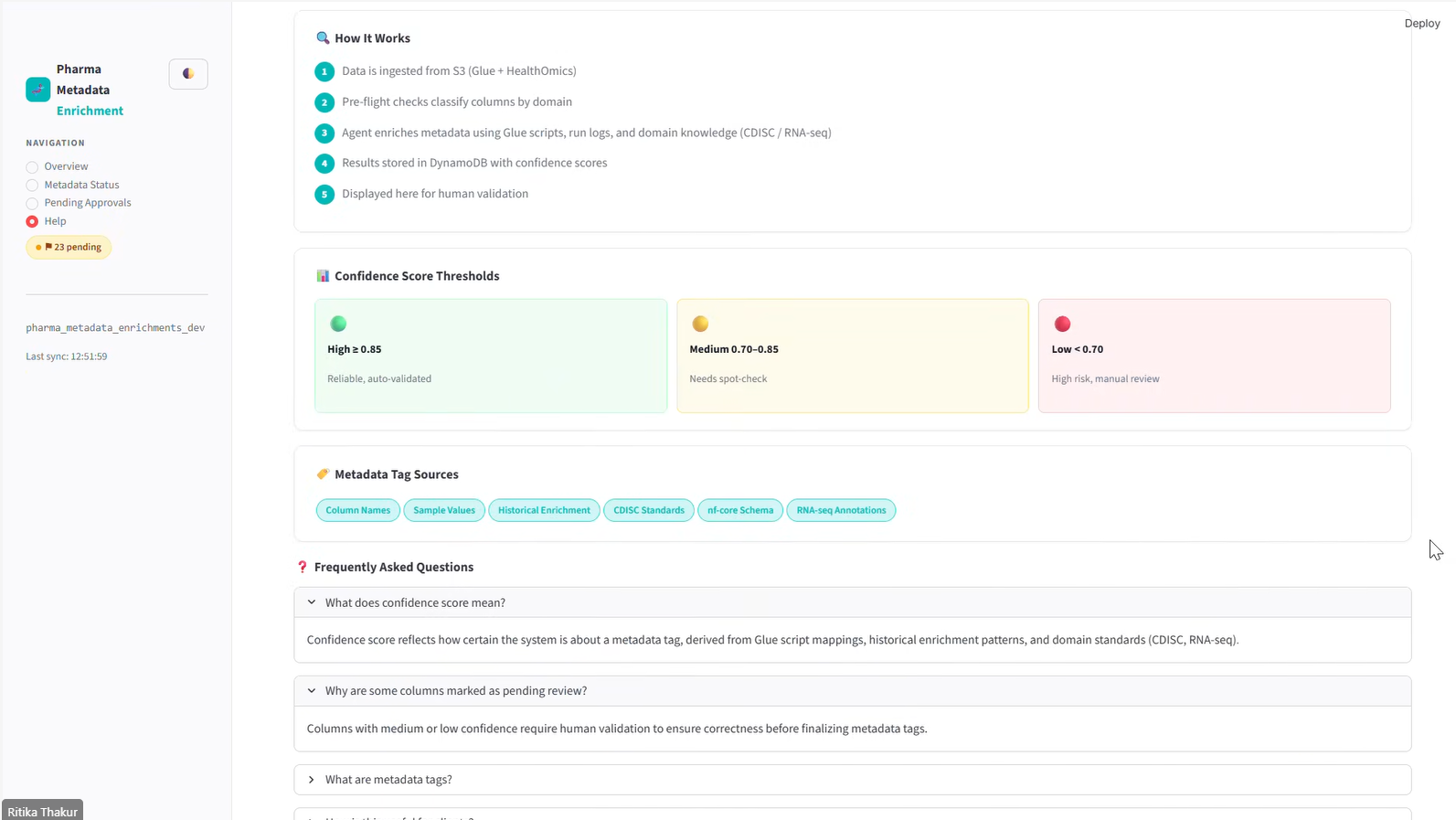Image resolution: width=1456 pixels, height=820 pixels.
Task: Click the 'Agent enriches metadata using Glue scripts' step
Action: (x=587, y=133)
